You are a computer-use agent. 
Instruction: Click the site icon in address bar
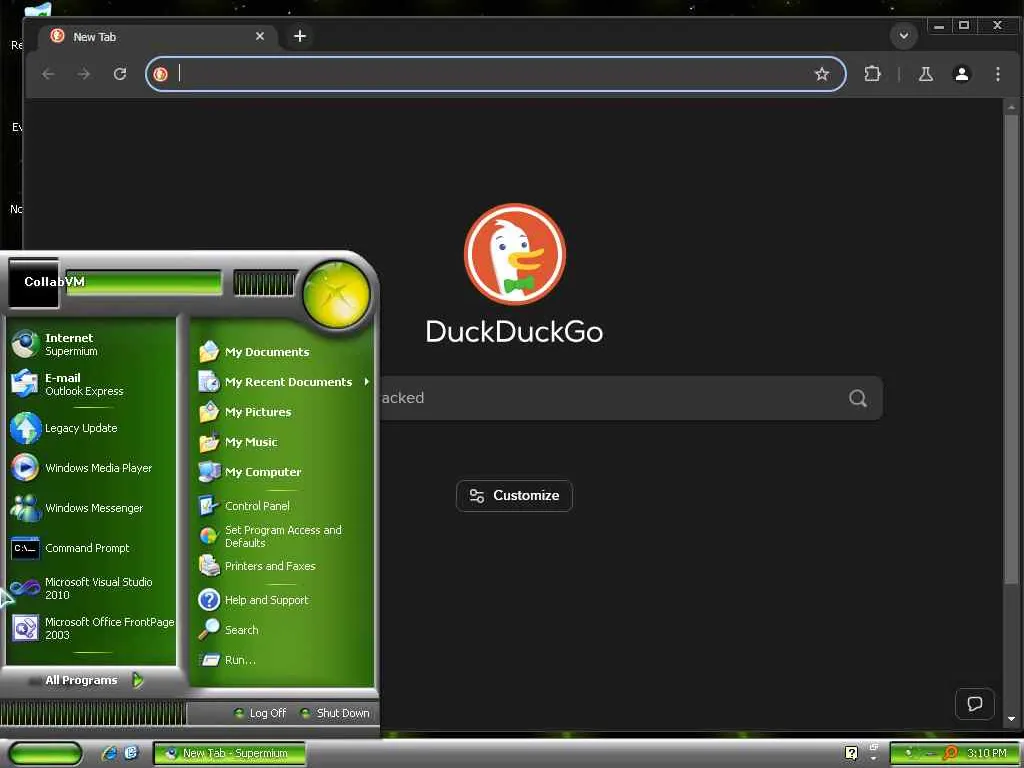pyautogui.click(x=161, y=74)
